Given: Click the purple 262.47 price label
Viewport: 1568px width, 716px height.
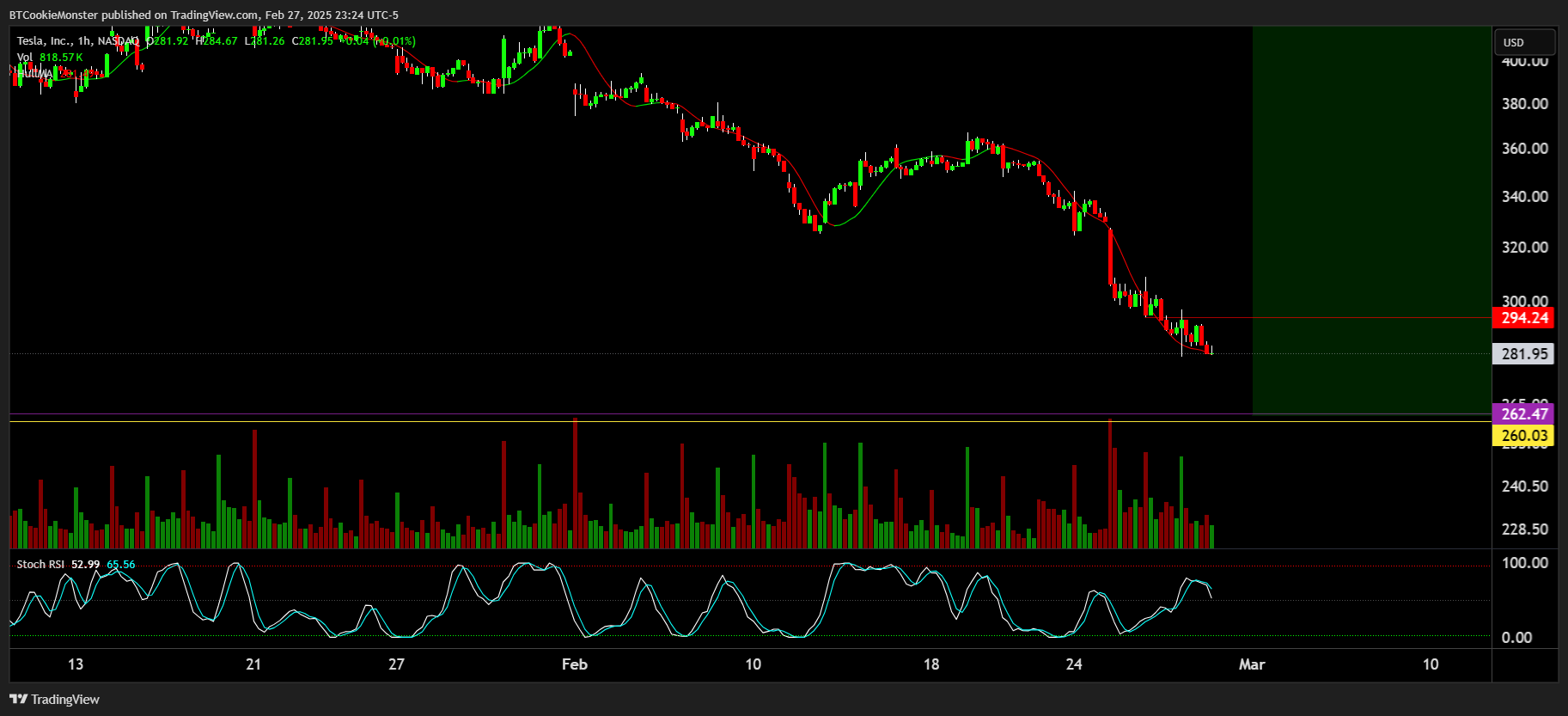Looking at the screenshot, I should (x=1524, y=414).
